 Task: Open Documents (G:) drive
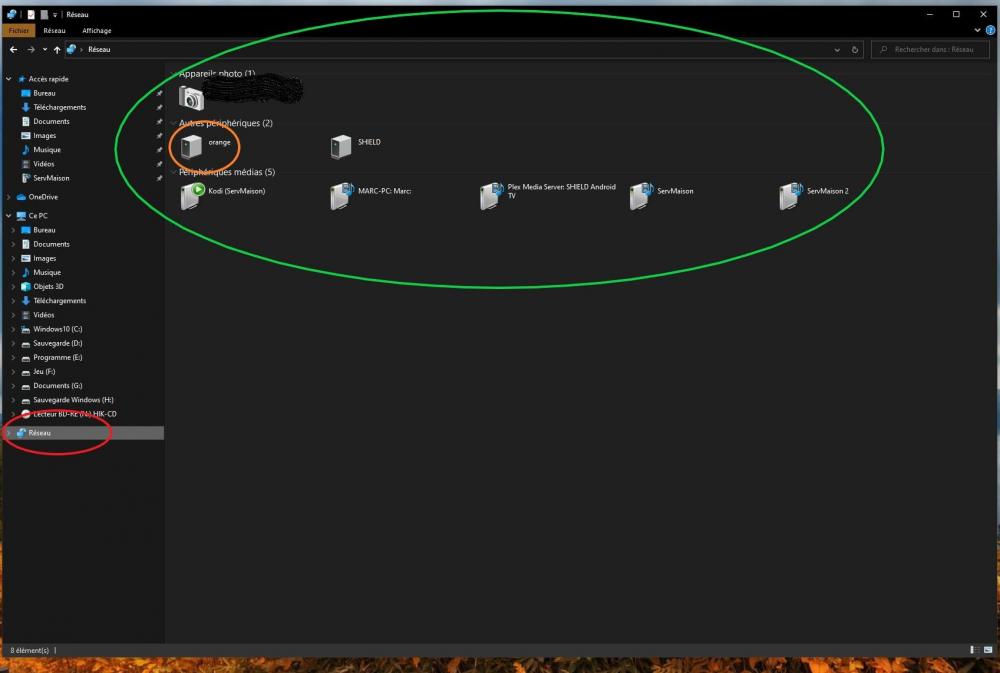click(x=57, y=385)
